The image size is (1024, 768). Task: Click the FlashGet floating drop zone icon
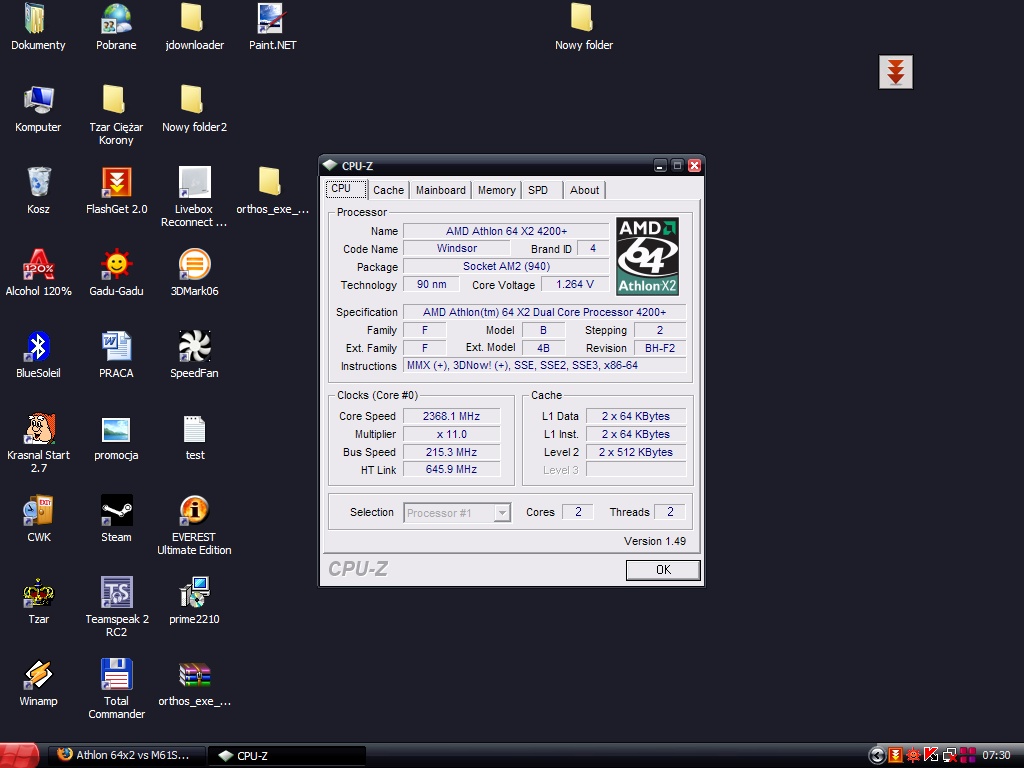coord(896,72)
